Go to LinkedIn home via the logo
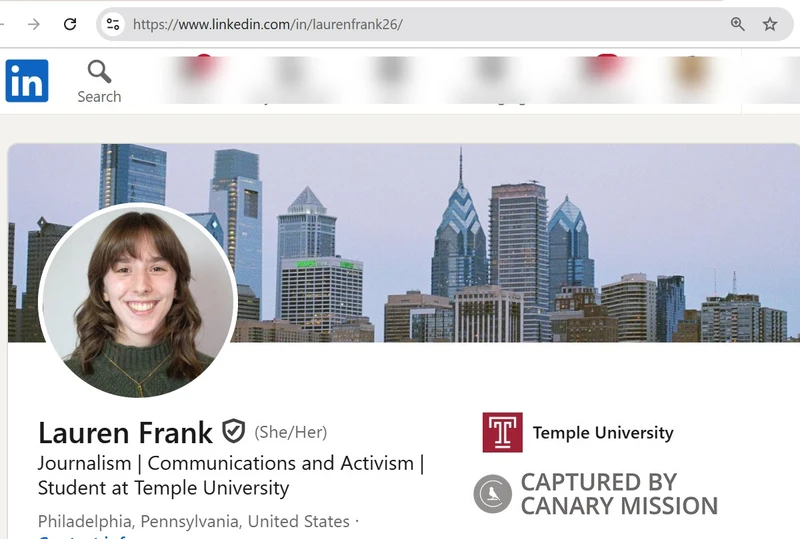 (27, 81)
